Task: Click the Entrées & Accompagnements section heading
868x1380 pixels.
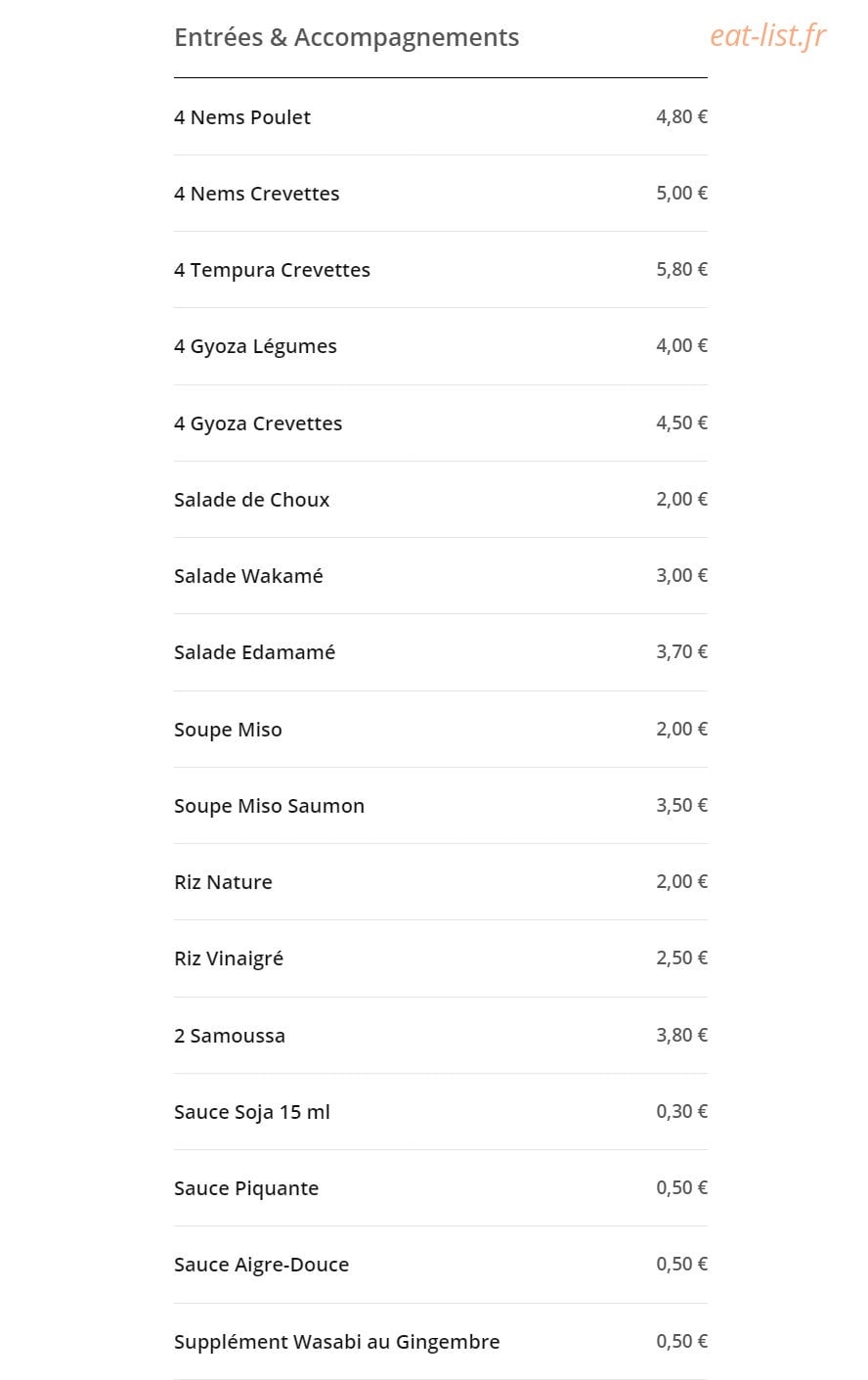Action: [x=346, y=37]
